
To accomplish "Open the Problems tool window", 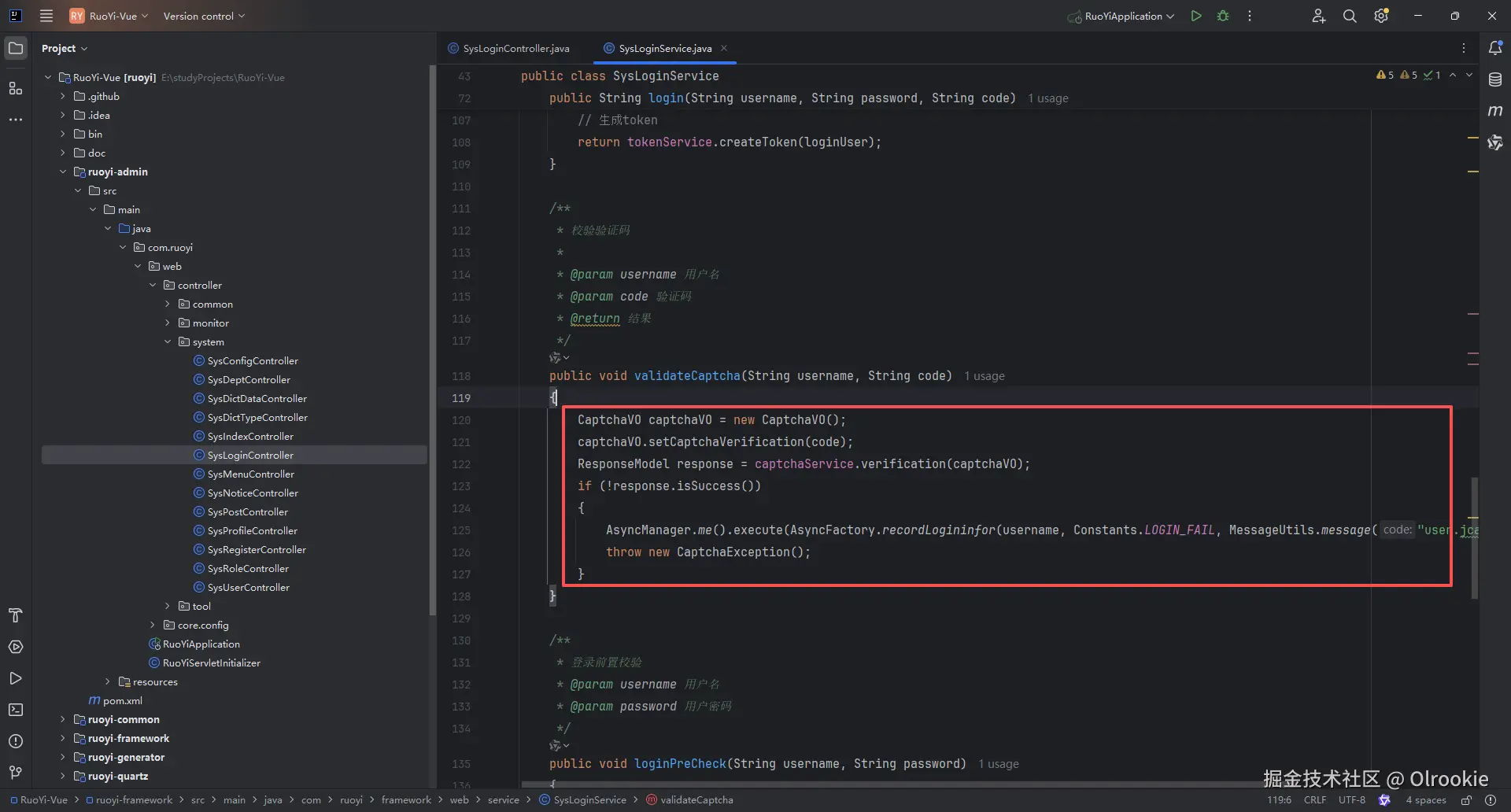I will [16, 741].
